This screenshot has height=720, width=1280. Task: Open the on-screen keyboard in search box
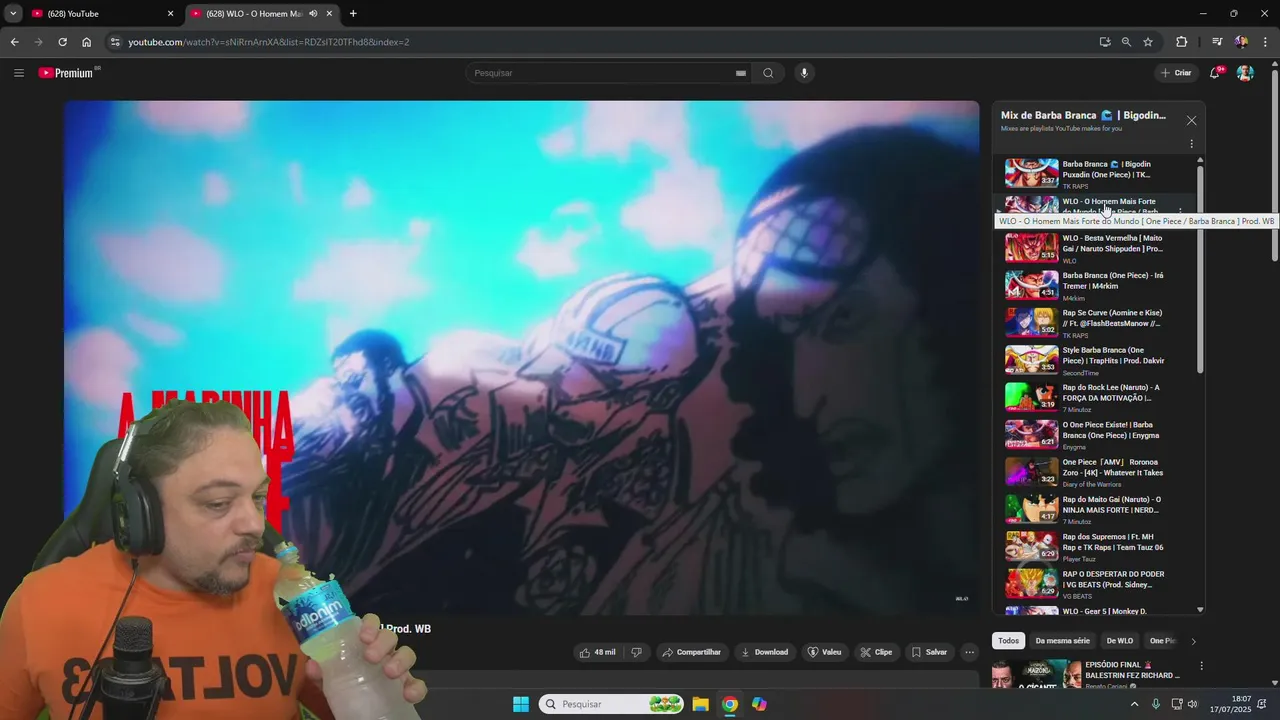pyautogui.click(x=741, y=73)
